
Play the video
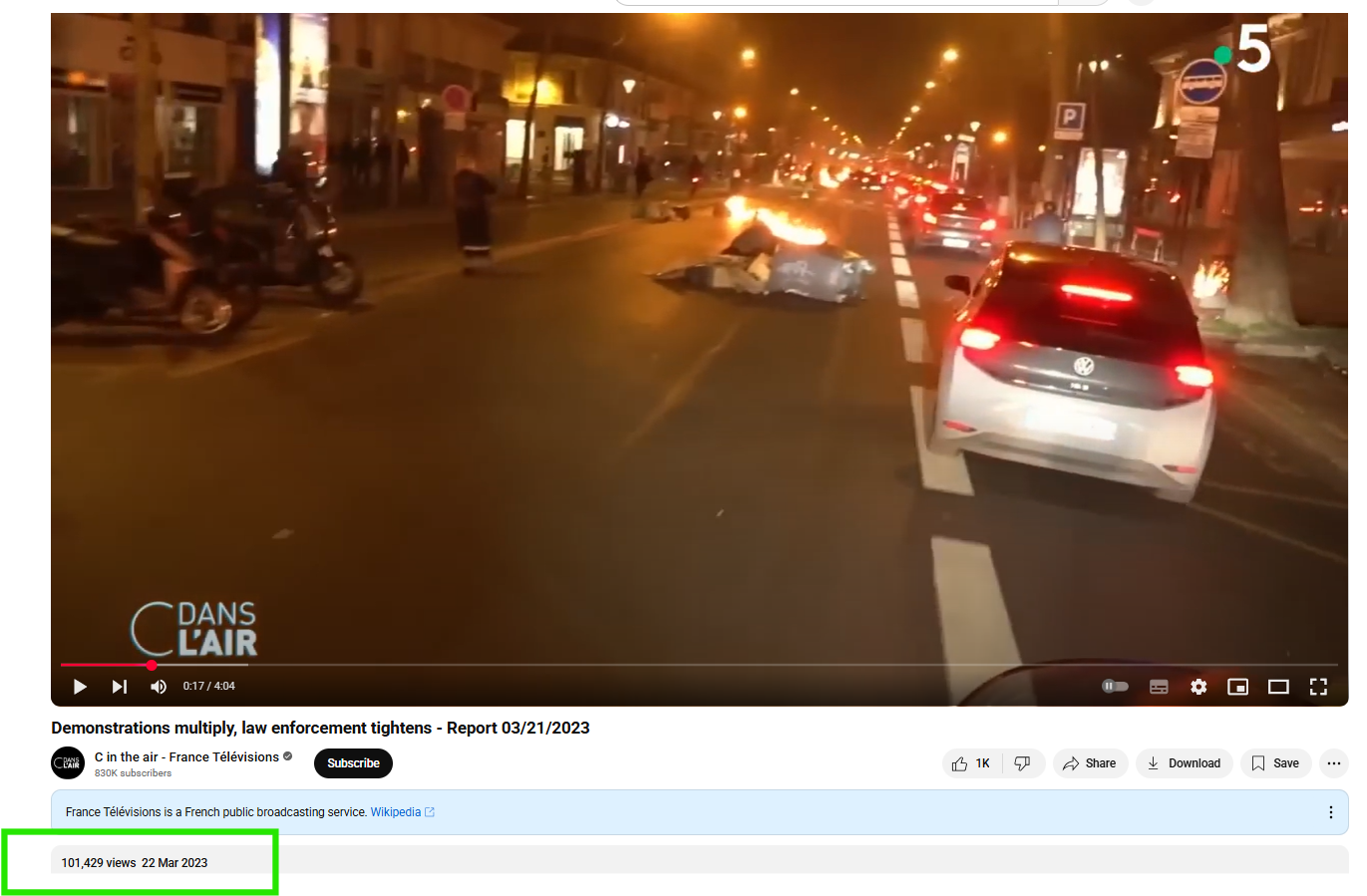[x=80, y=687]
